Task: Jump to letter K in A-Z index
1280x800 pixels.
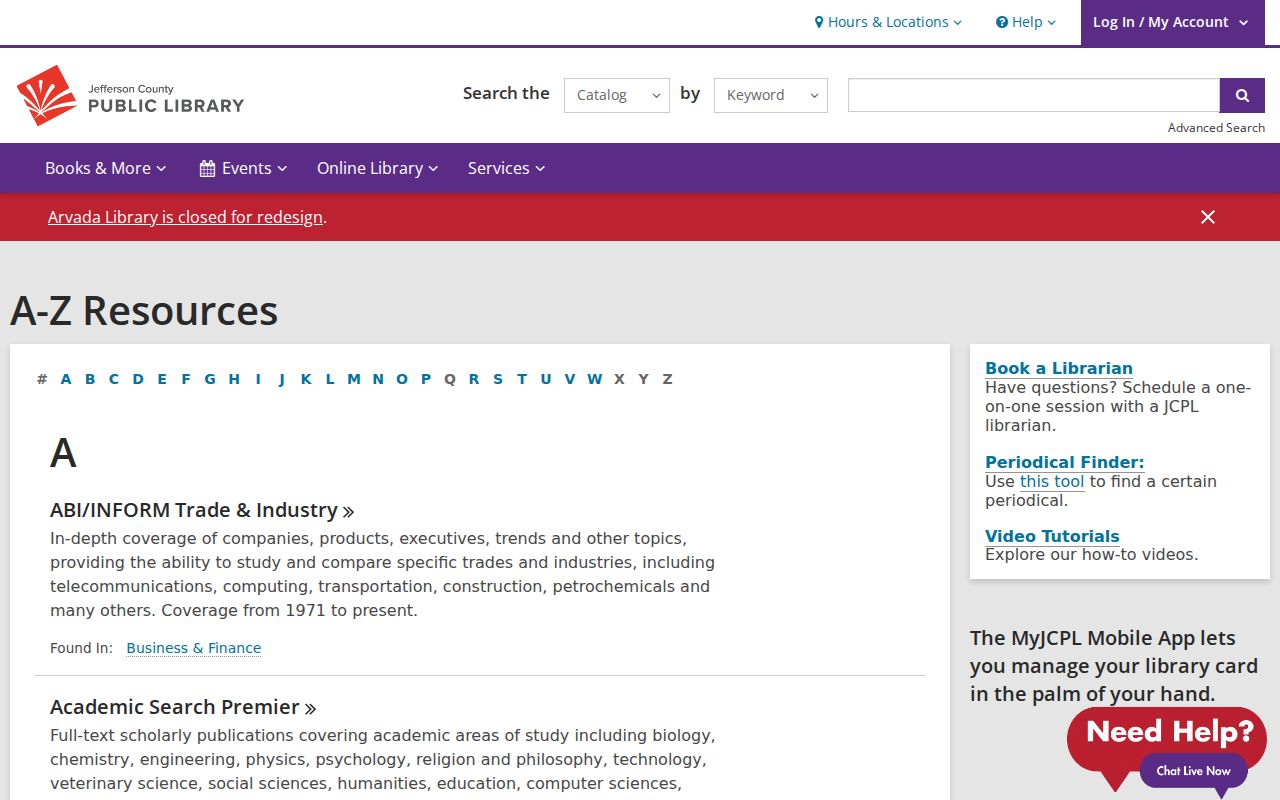Action: coord(306,379)
